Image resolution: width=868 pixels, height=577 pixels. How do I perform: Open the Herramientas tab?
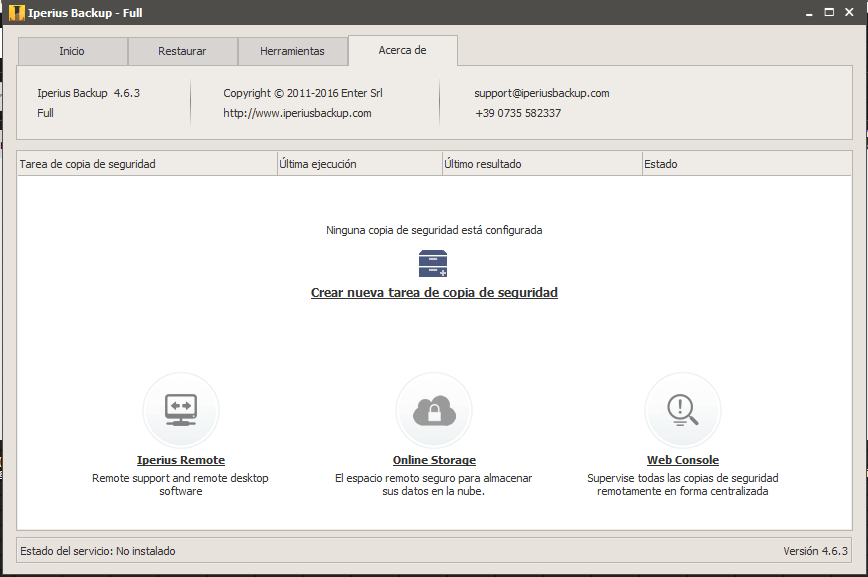pyautogui.click(x=293, y=51)
